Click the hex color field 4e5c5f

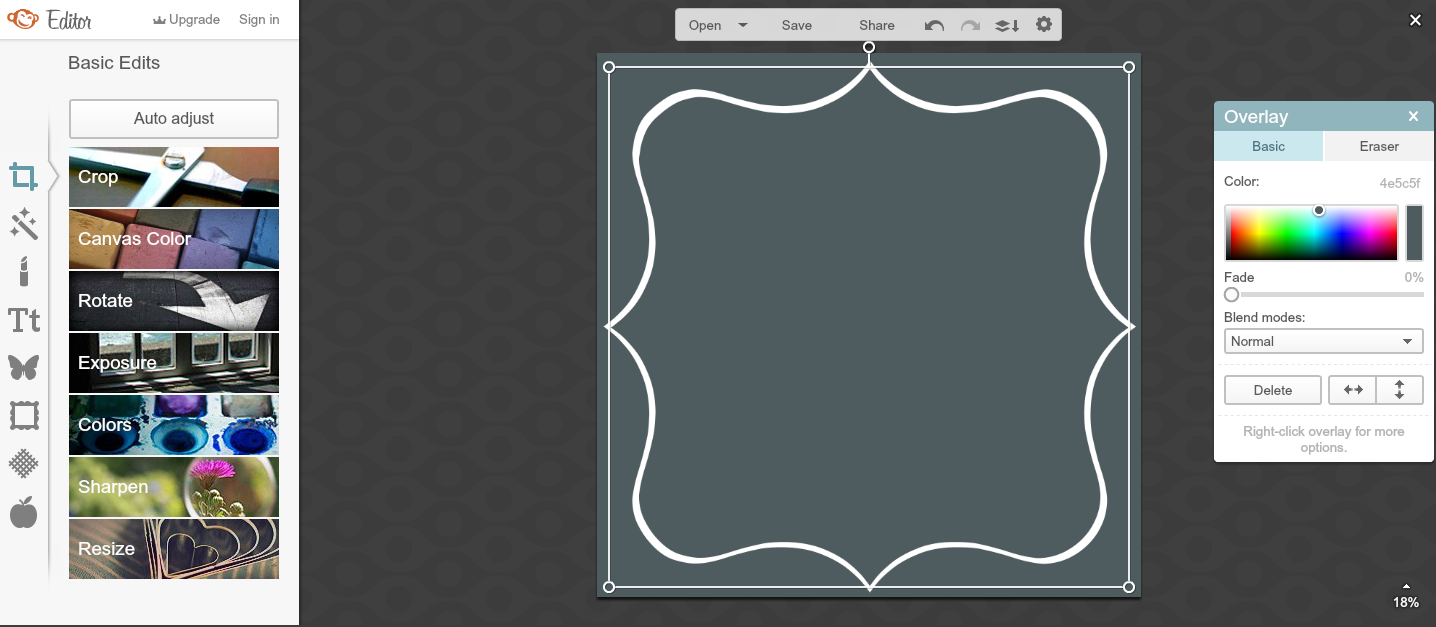[1399, 183]
